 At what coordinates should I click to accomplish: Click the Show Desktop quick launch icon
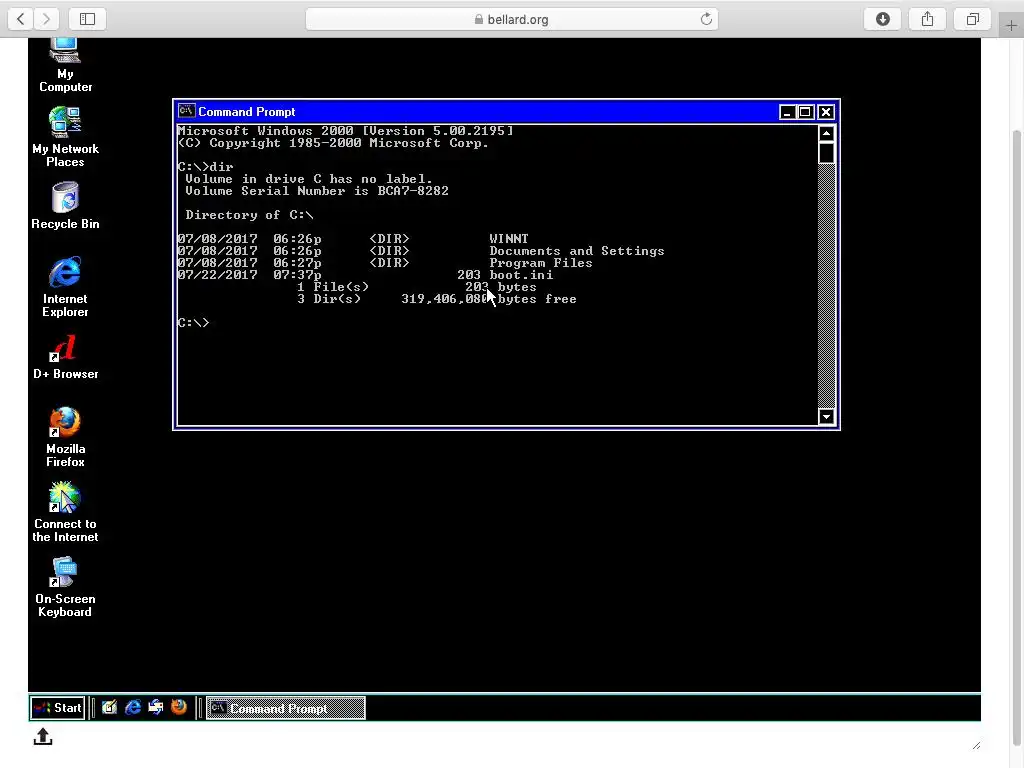[109, 707]
